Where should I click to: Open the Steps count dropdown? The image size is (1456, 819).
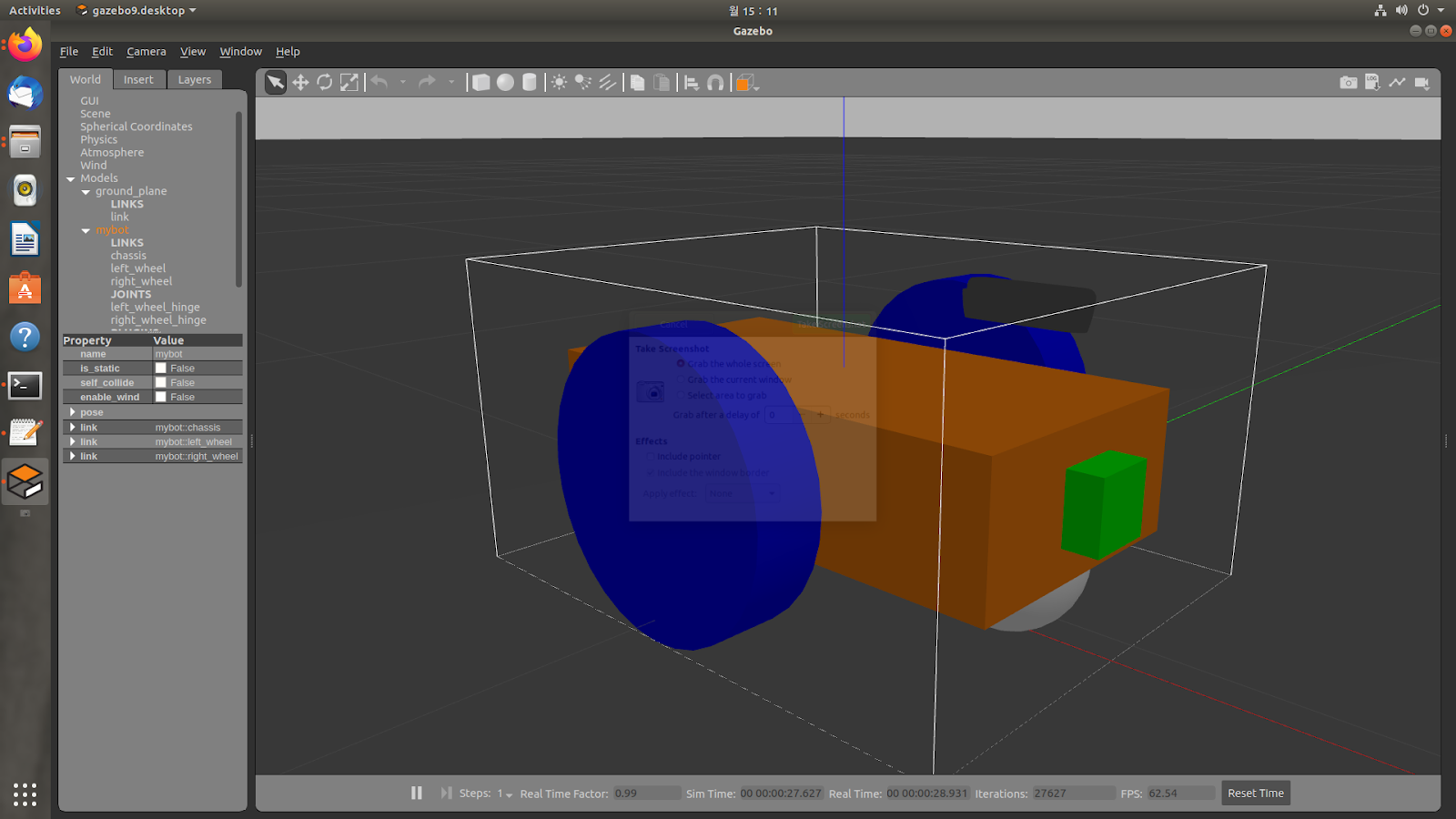pyautogui.click(x=505, y=794)
